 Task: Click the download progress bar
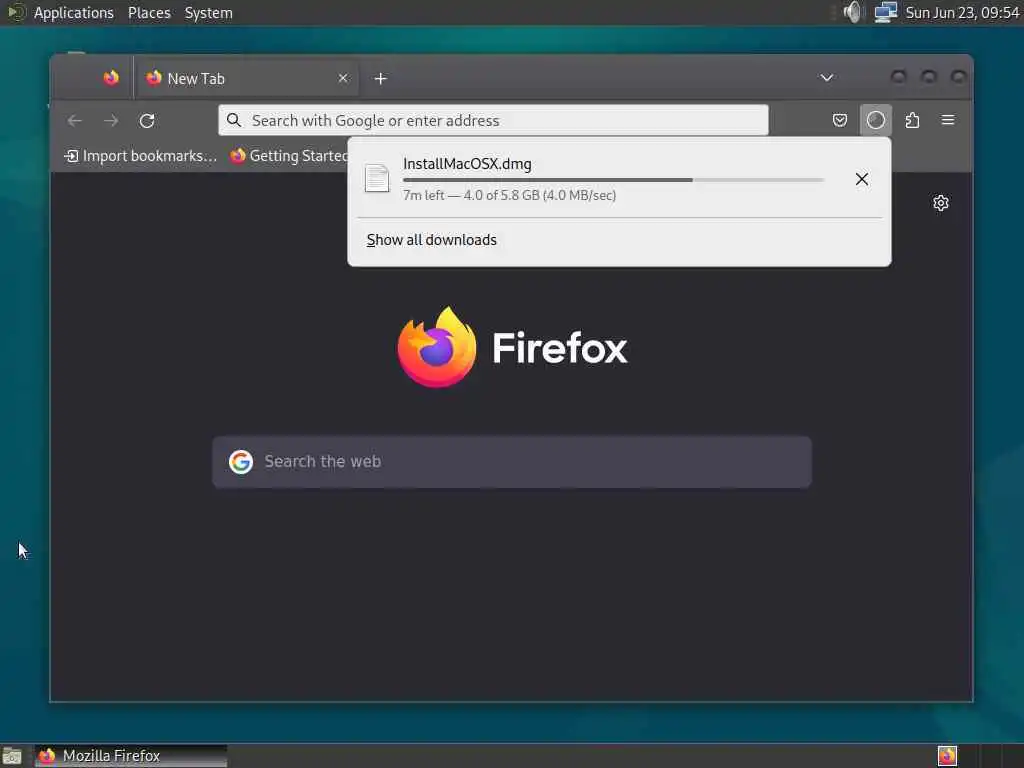pos(613,180)
